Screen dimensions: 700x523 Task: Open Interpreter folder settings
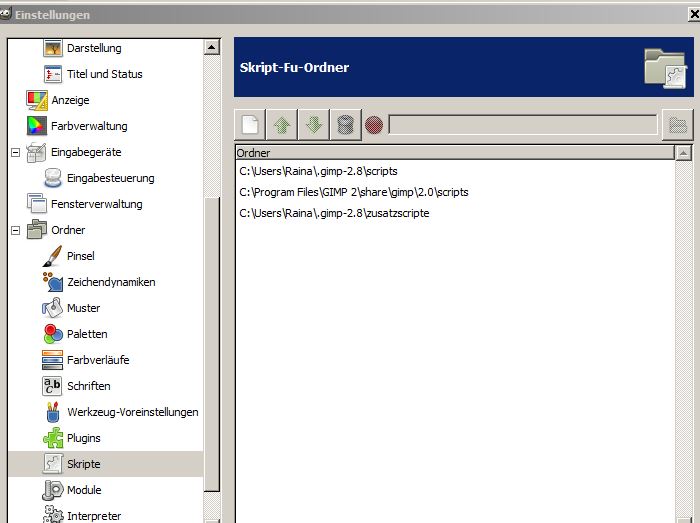point(94,516)
